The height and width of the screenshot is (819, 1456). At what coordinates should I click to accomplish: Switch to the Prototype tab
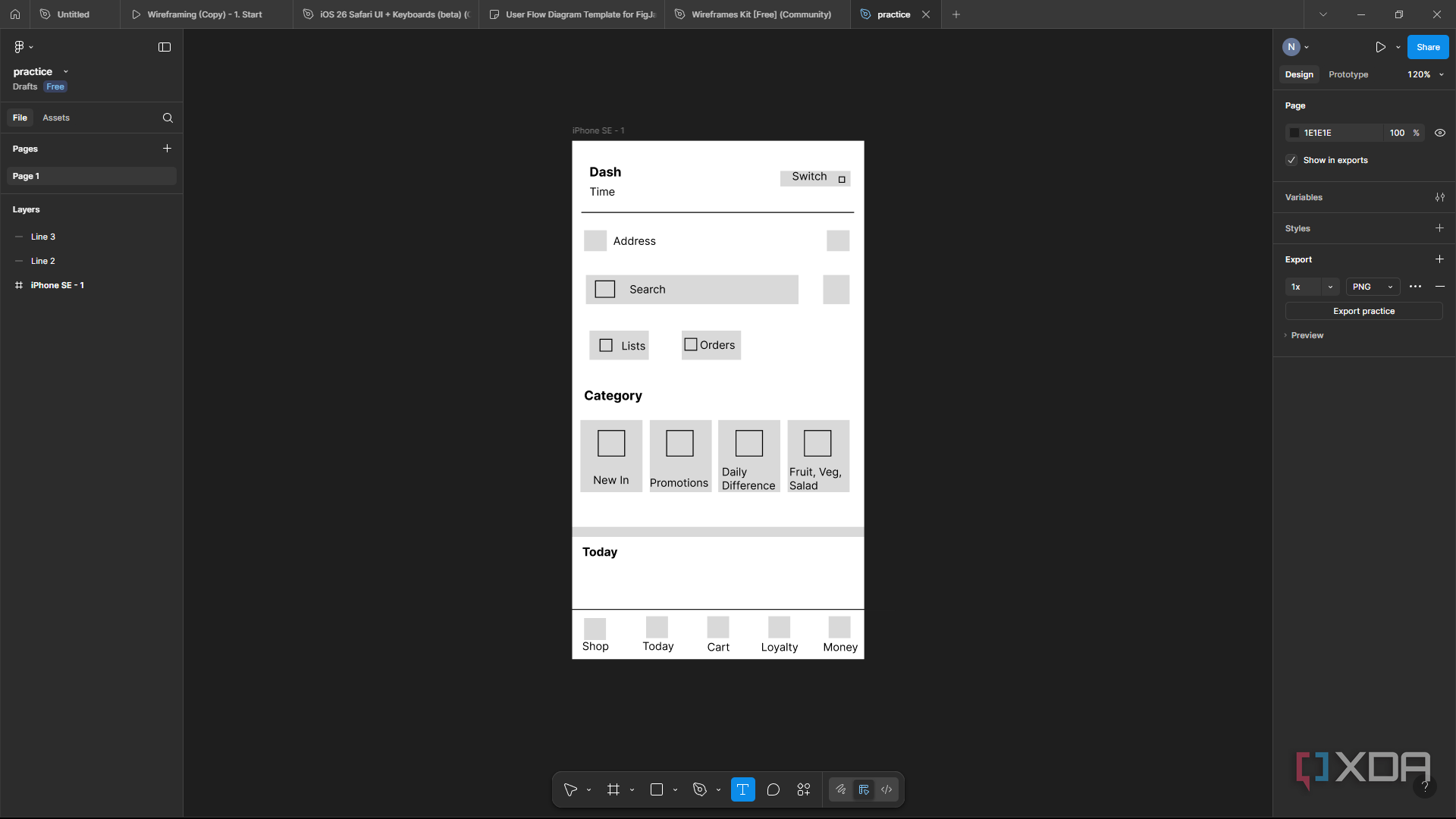[x=1348, y=74]
